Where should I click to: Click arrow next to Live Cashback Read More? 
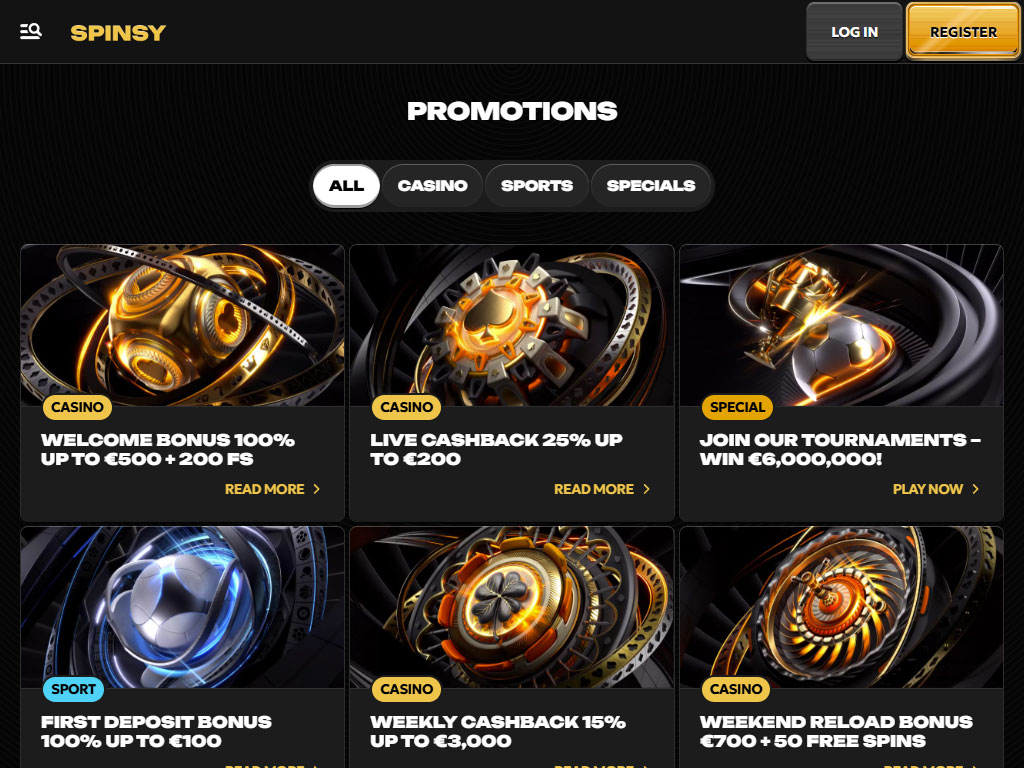point(647,489)
